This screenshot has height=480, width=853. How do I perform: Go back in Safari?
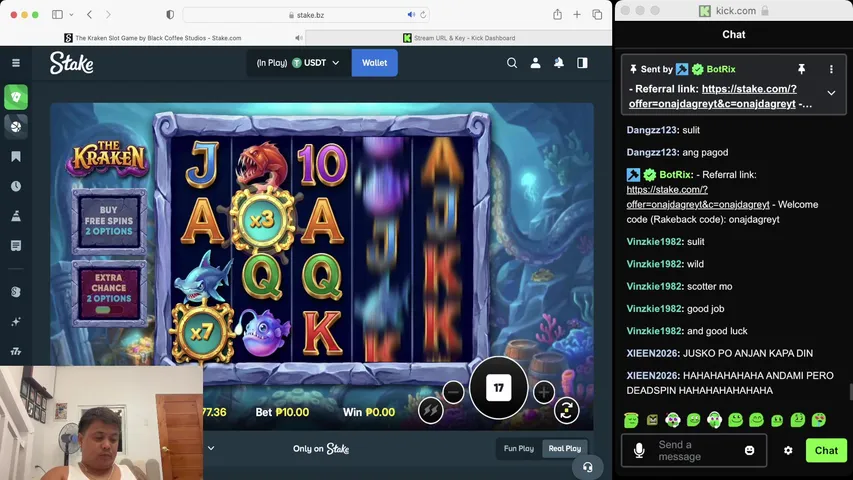pos(90,15)
